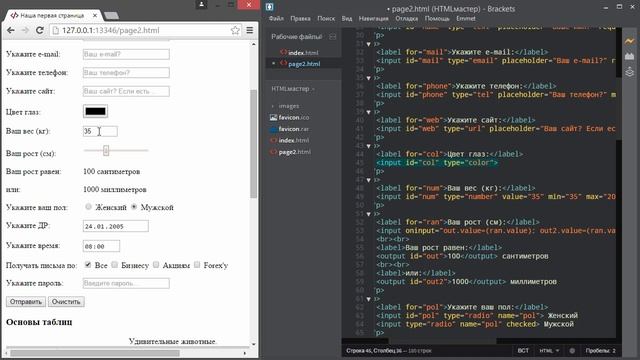Reload the page in Chrome
The height and width of the screenshot is (360, 640).
click(x=40, y=30)
